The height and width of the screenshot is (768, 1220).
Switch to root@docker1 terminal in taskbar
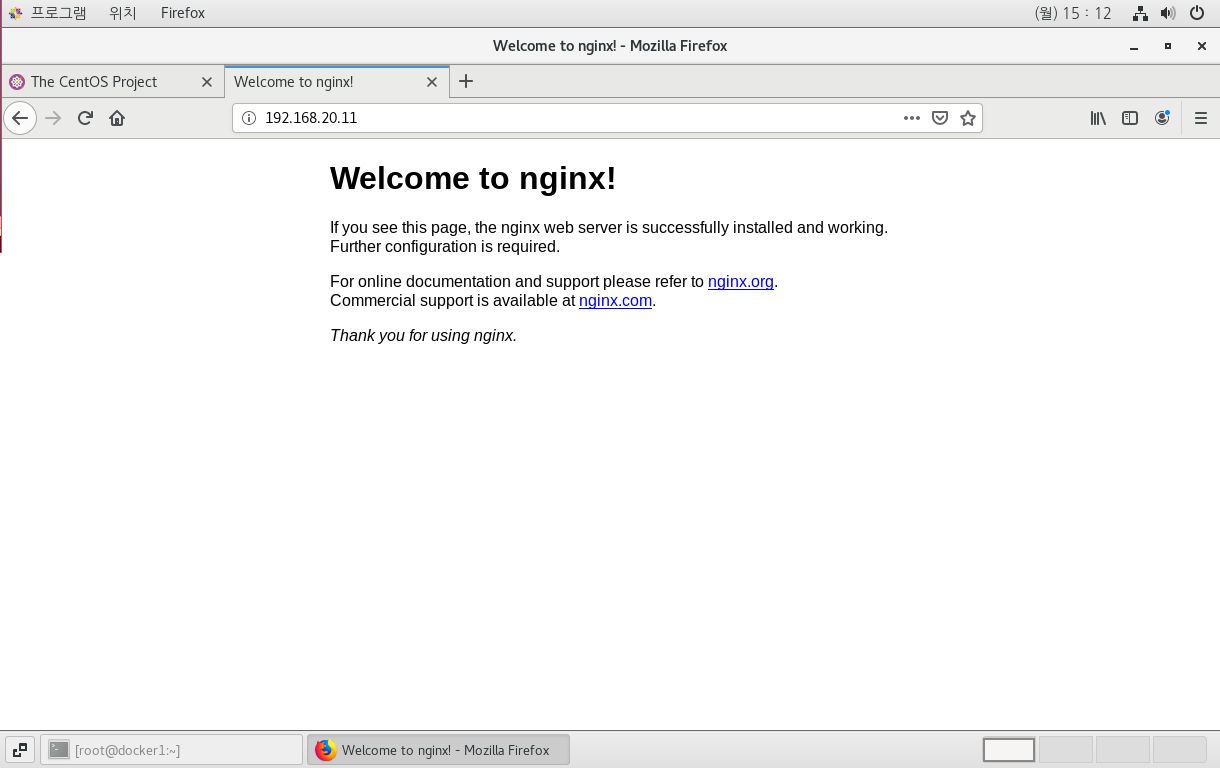tap(171, 750)
